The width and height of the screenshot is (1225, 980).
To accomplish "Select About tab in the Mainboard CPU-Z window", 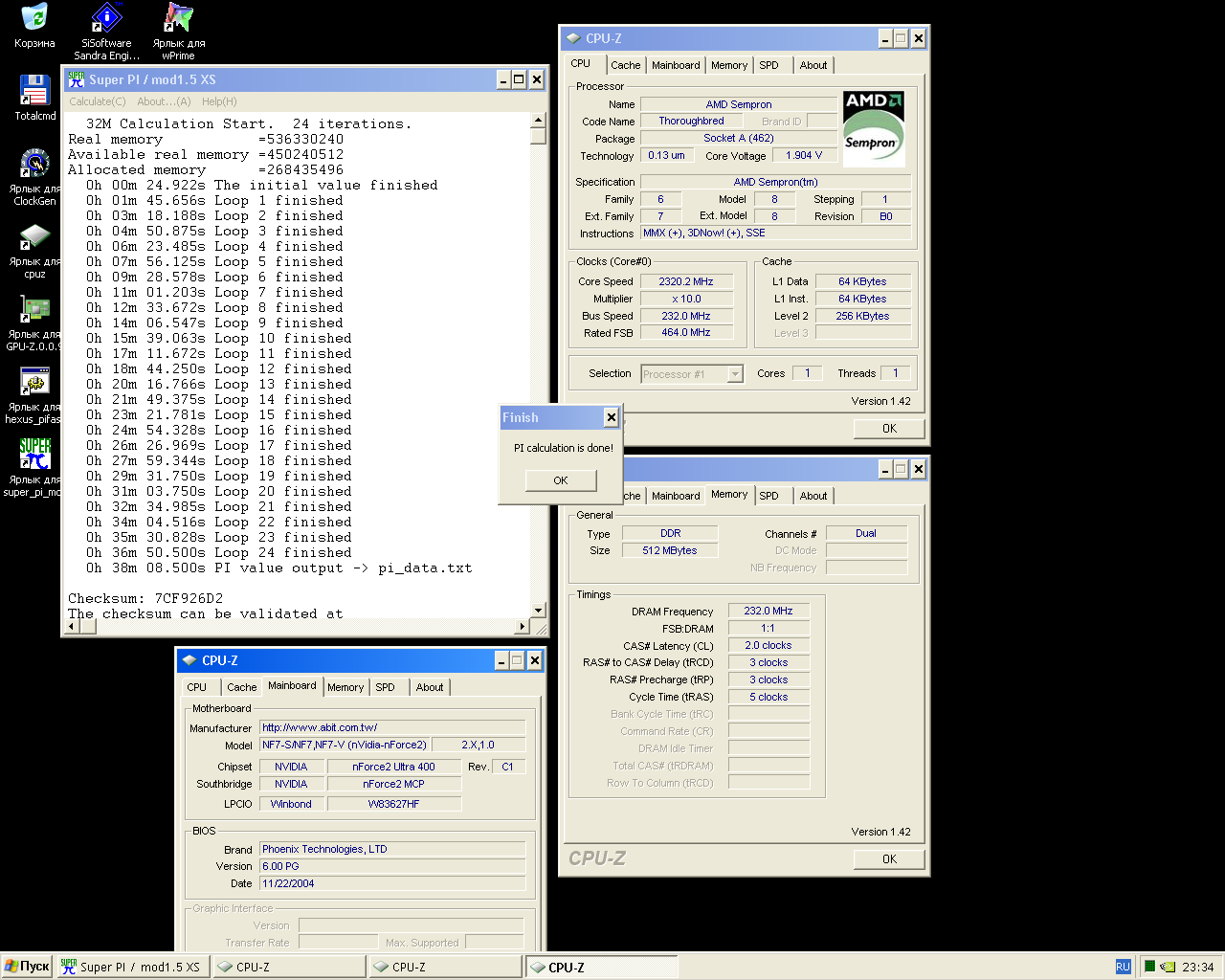I will click(x=430, y=687).
